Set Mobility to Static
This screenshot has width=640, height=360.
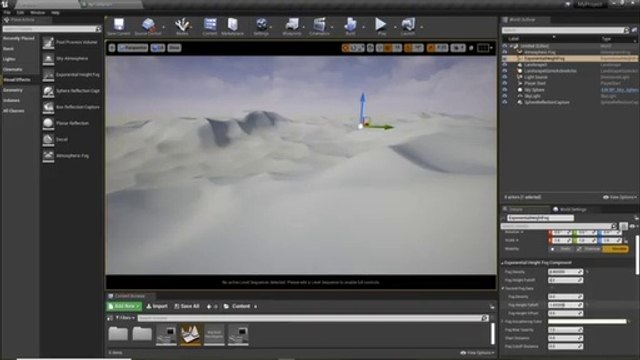(x=562, y=249)
